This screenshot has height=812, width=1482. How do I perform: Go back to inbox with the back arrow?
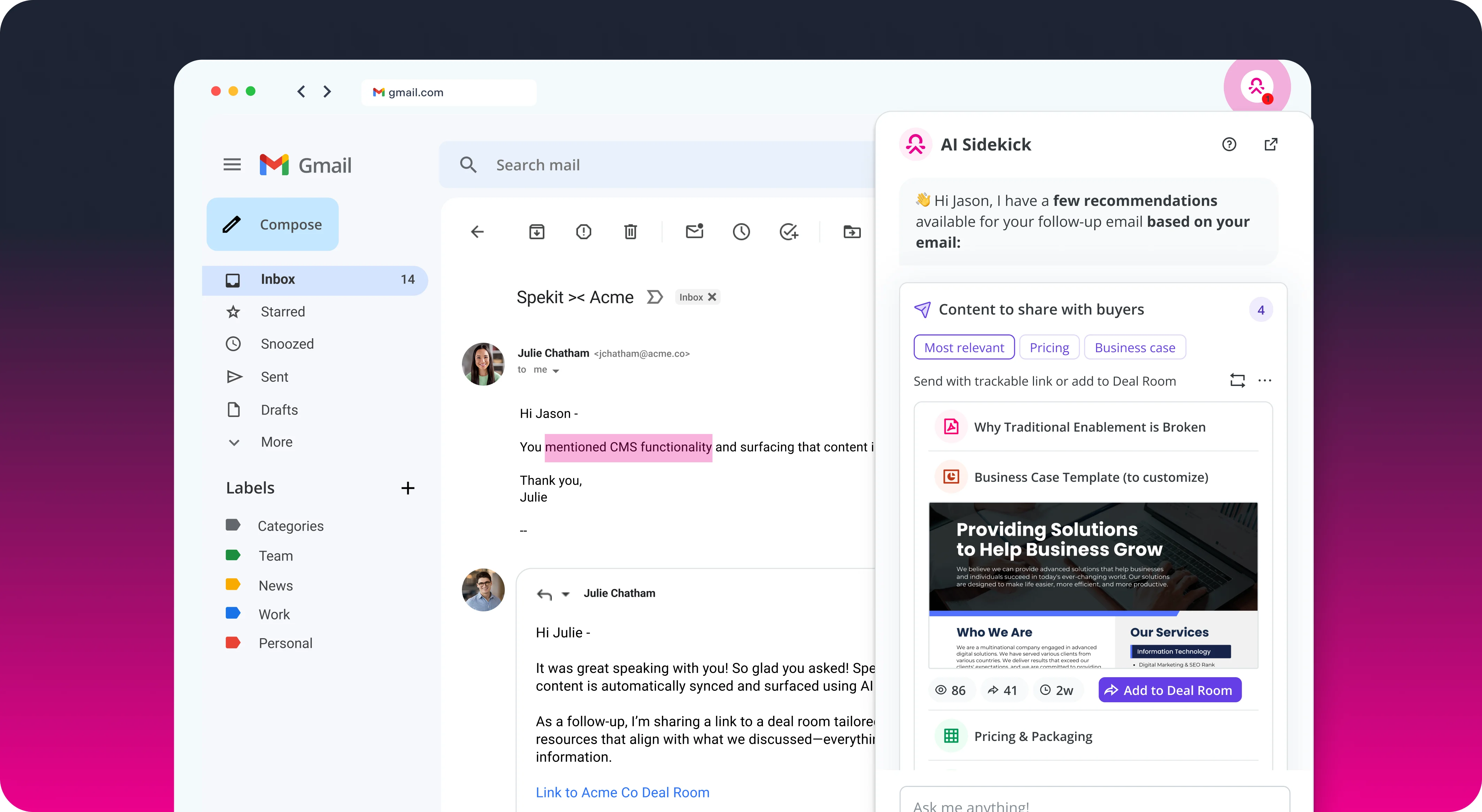[478, 232]
